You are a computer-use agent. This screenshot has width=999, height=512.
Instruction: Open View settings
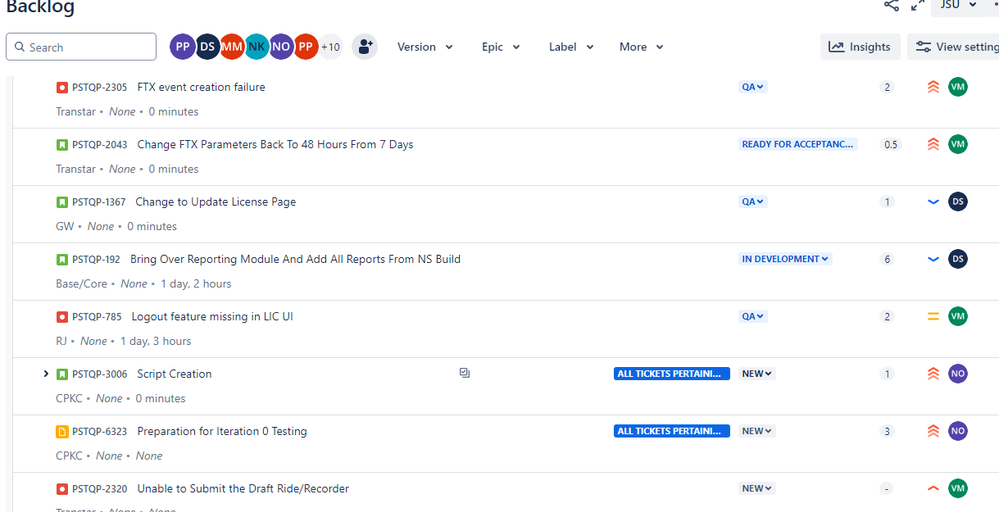pos(954,46)
